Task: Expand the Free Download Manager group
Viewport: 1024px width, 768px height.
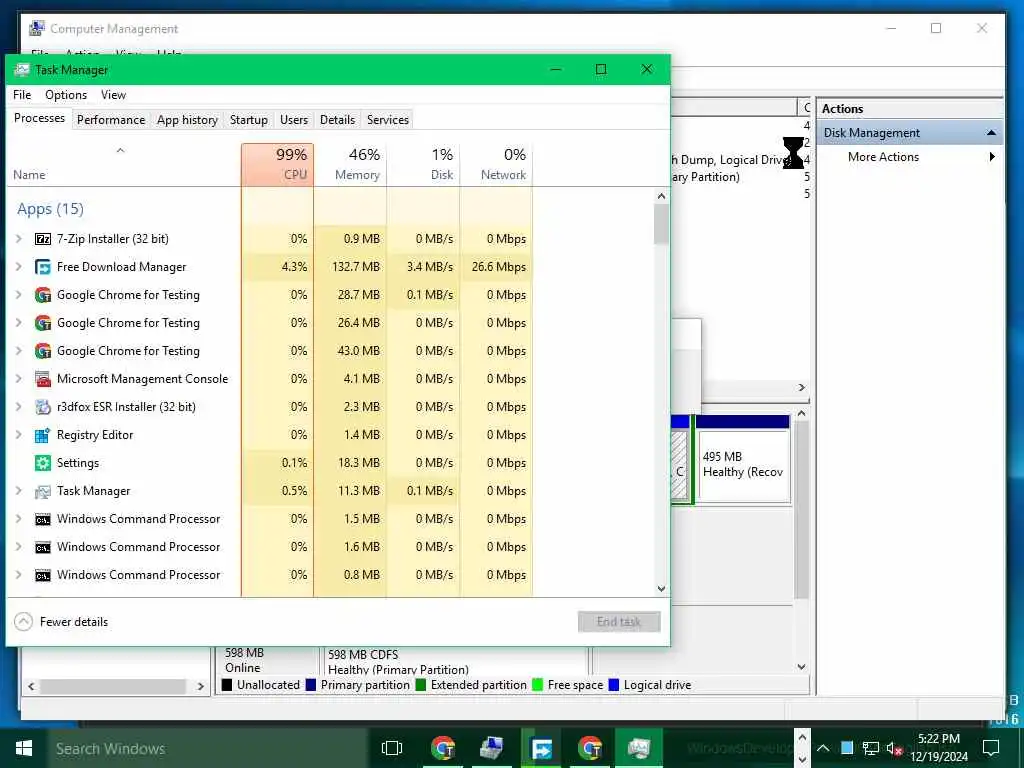Action: point(19,267)
